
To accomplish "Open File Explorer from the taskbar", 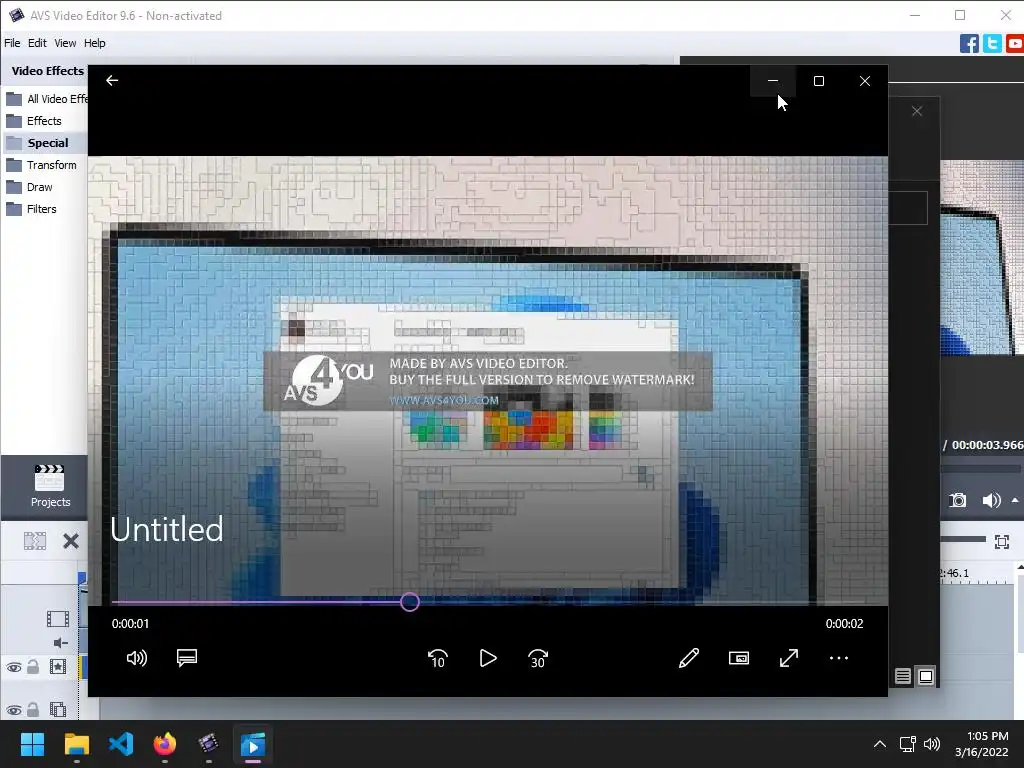I will 76,744.
